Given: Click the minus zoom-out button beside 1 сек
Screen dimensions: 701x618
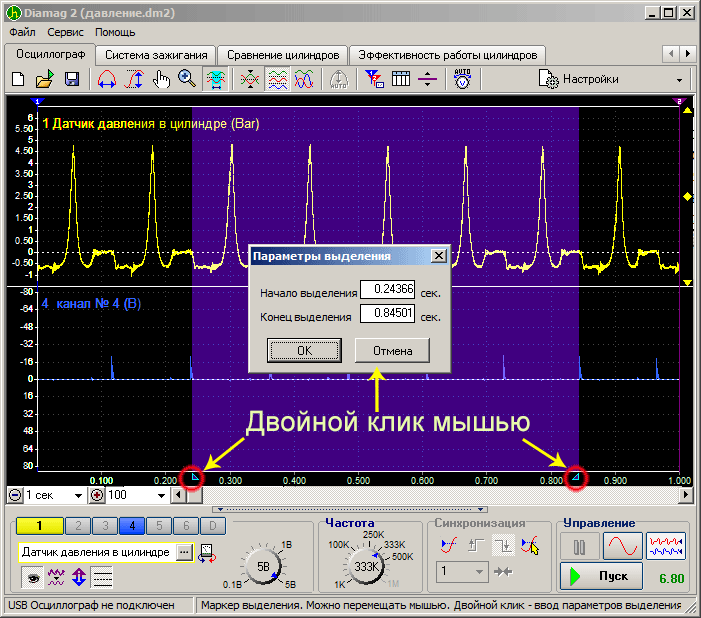Looking at the screenshot, I should pyautogui.click(x=15, y=495).
